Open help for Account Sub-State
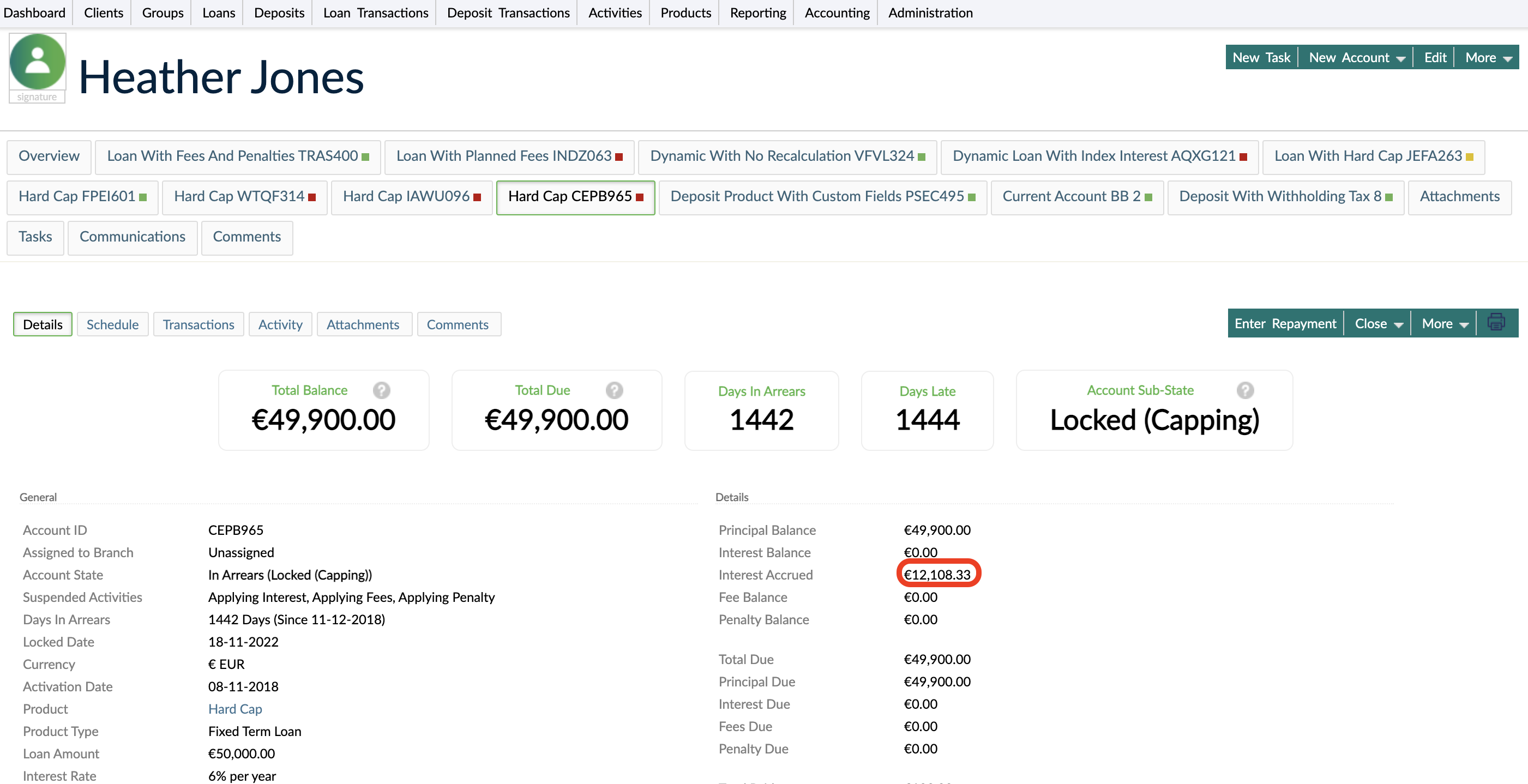 coord(1245,390)
